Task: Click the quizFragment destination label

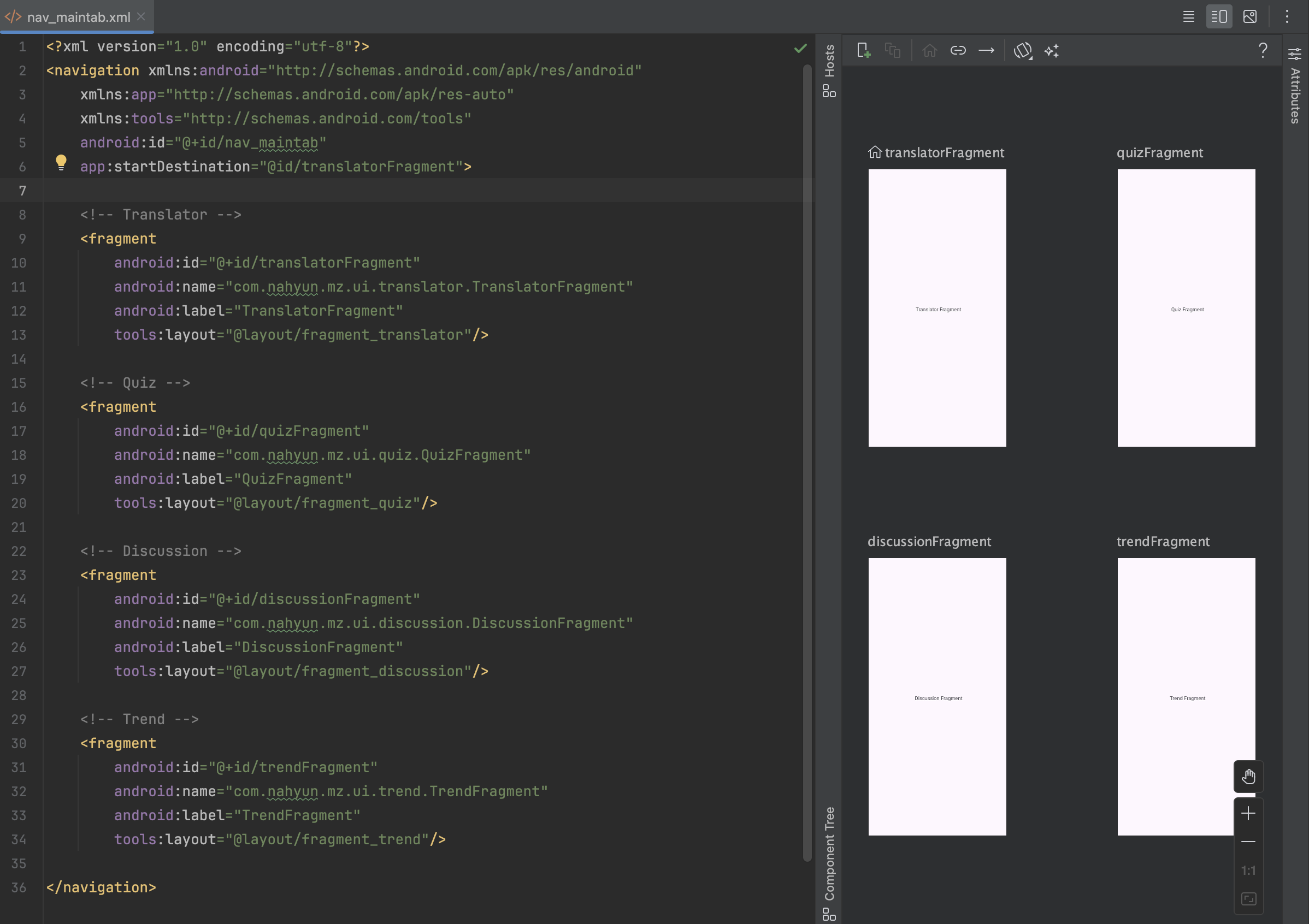Action: (x=1160, y=153)
